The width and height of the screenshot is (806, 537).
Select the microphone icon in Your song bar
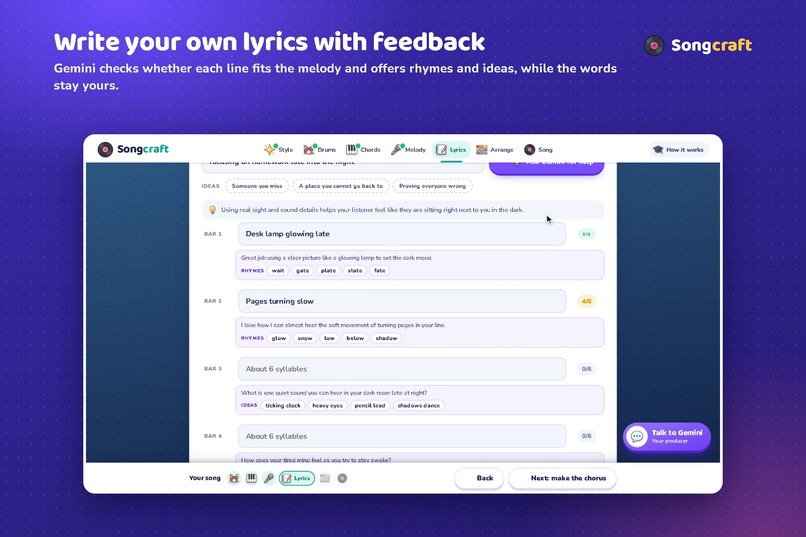coord(268,478)
